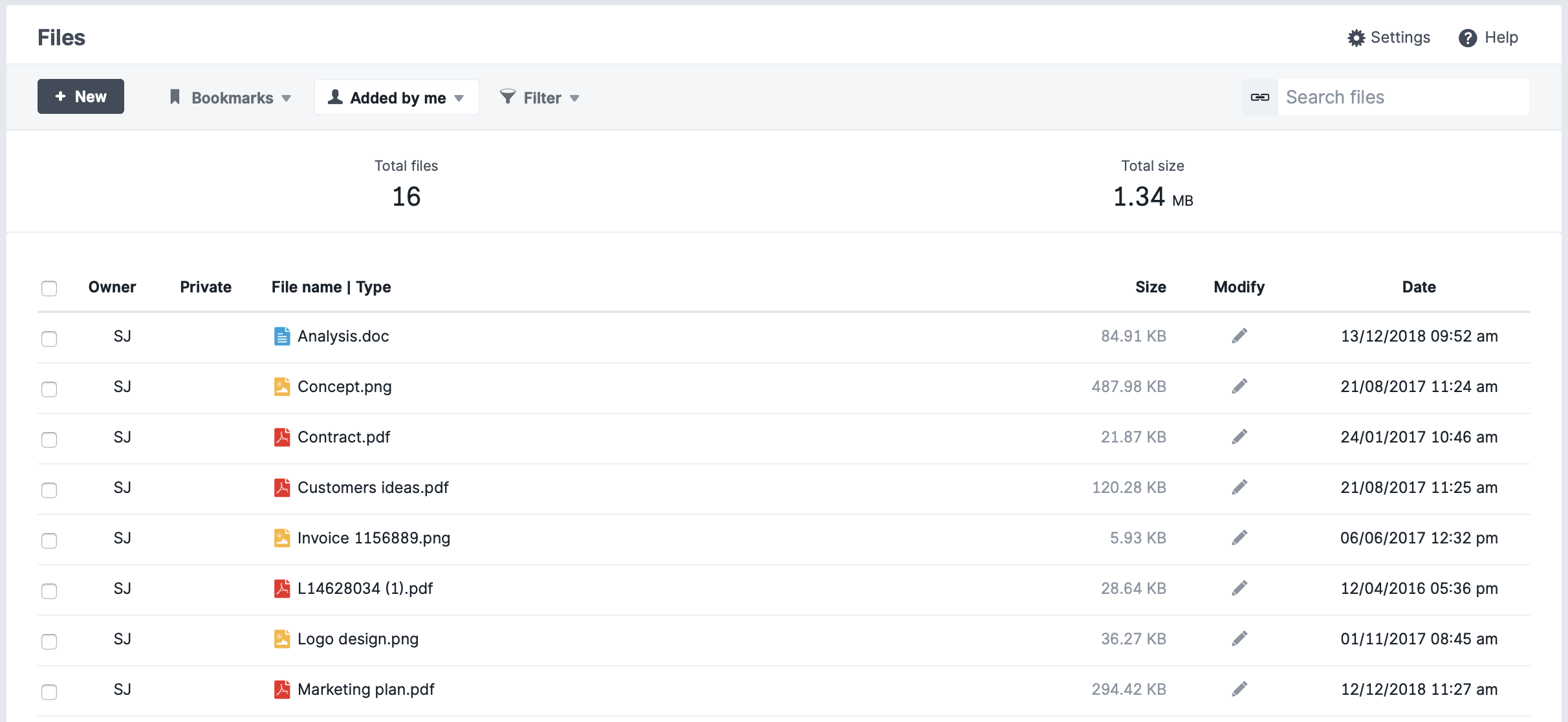The image size is (1568, 722).
Task: Click the link icon beside the search box
Action: point(1260,97)
